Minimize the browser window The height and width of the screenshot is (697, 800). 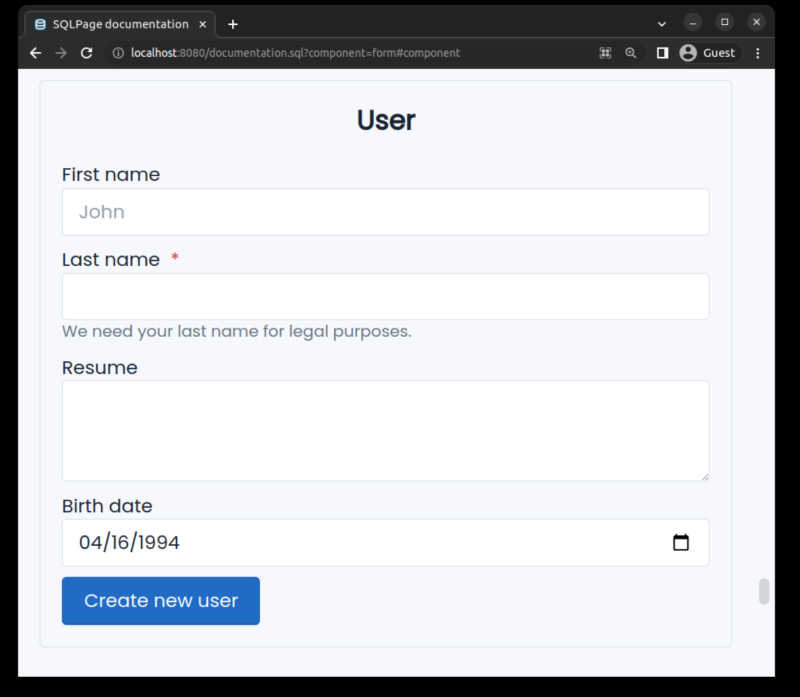pos(692,22)
